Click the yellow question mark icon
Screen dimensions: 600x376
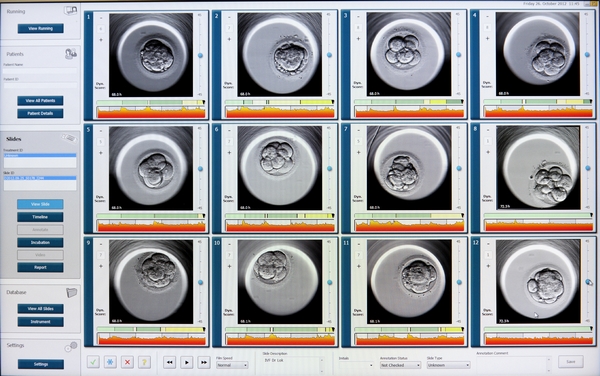point(144,362)
